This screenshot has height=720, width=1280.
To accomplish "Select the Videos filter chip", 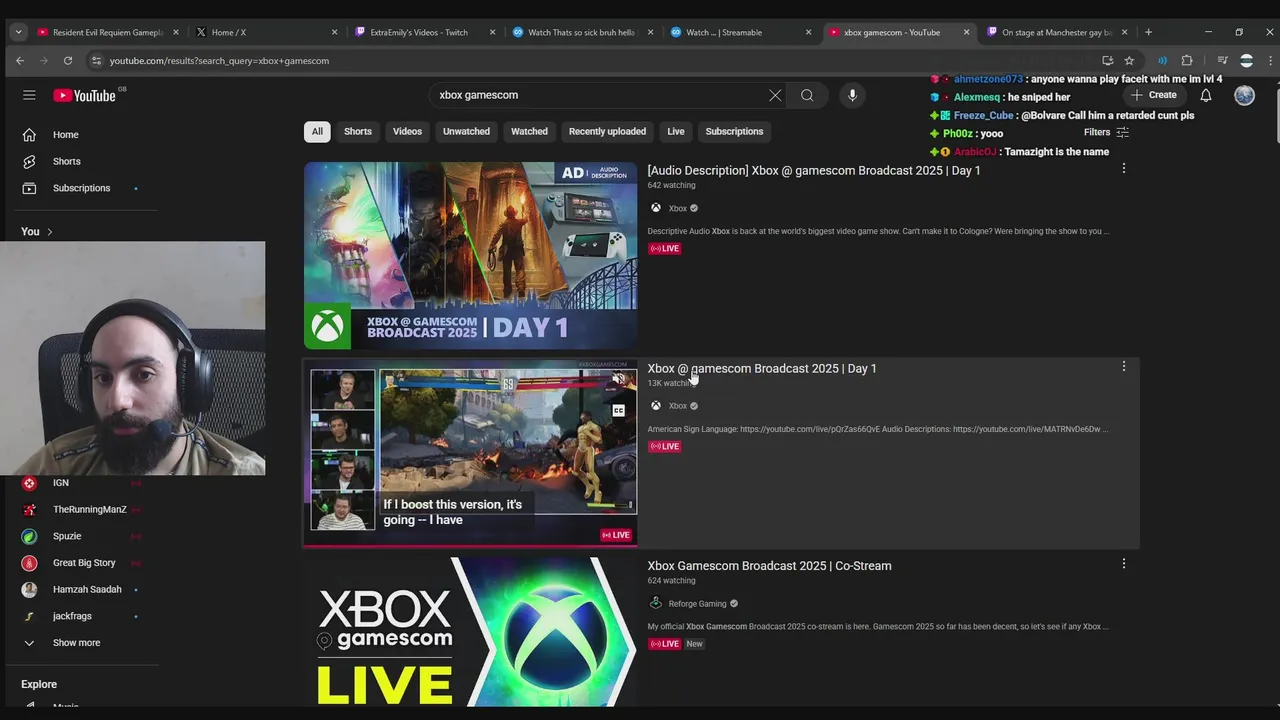I will pyautogui.click(x=407, y=131).
